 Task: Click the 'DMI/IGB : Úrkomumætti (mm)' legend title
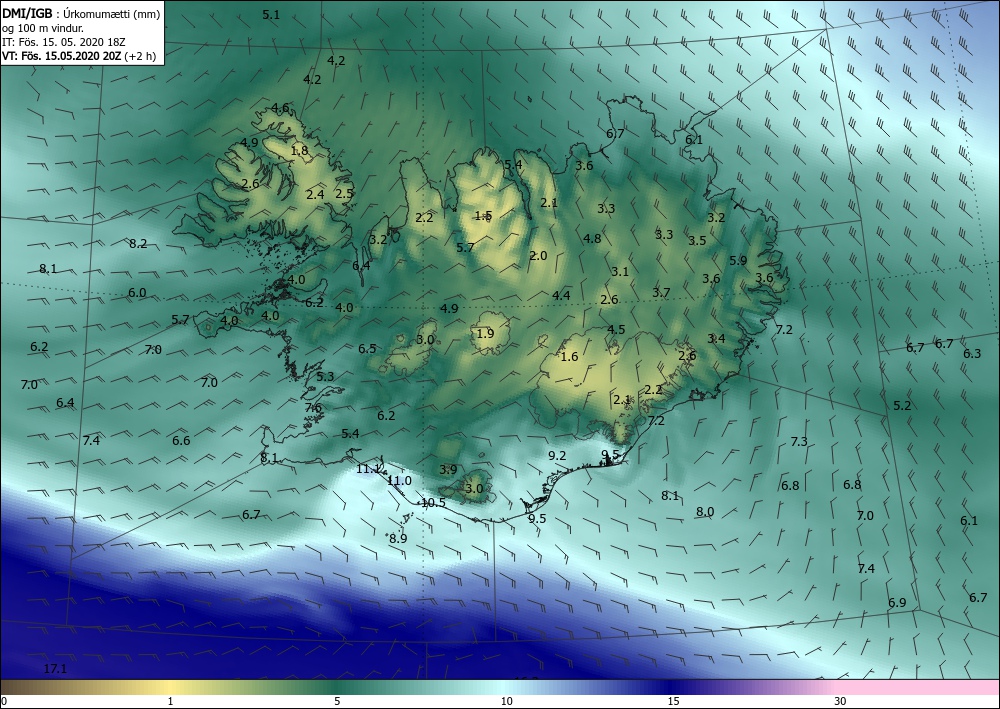pyautogui.click(x=81, y=13)
